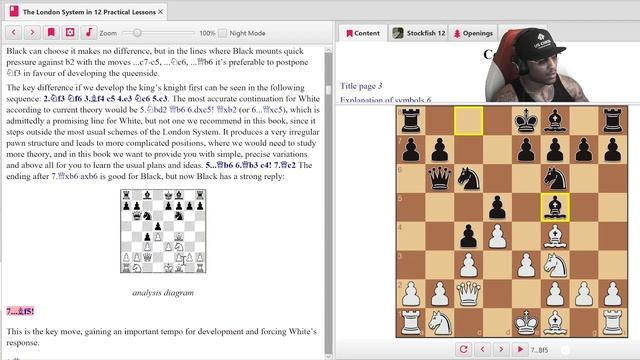Click the book icon on the tab title

(x=14, y=11)
